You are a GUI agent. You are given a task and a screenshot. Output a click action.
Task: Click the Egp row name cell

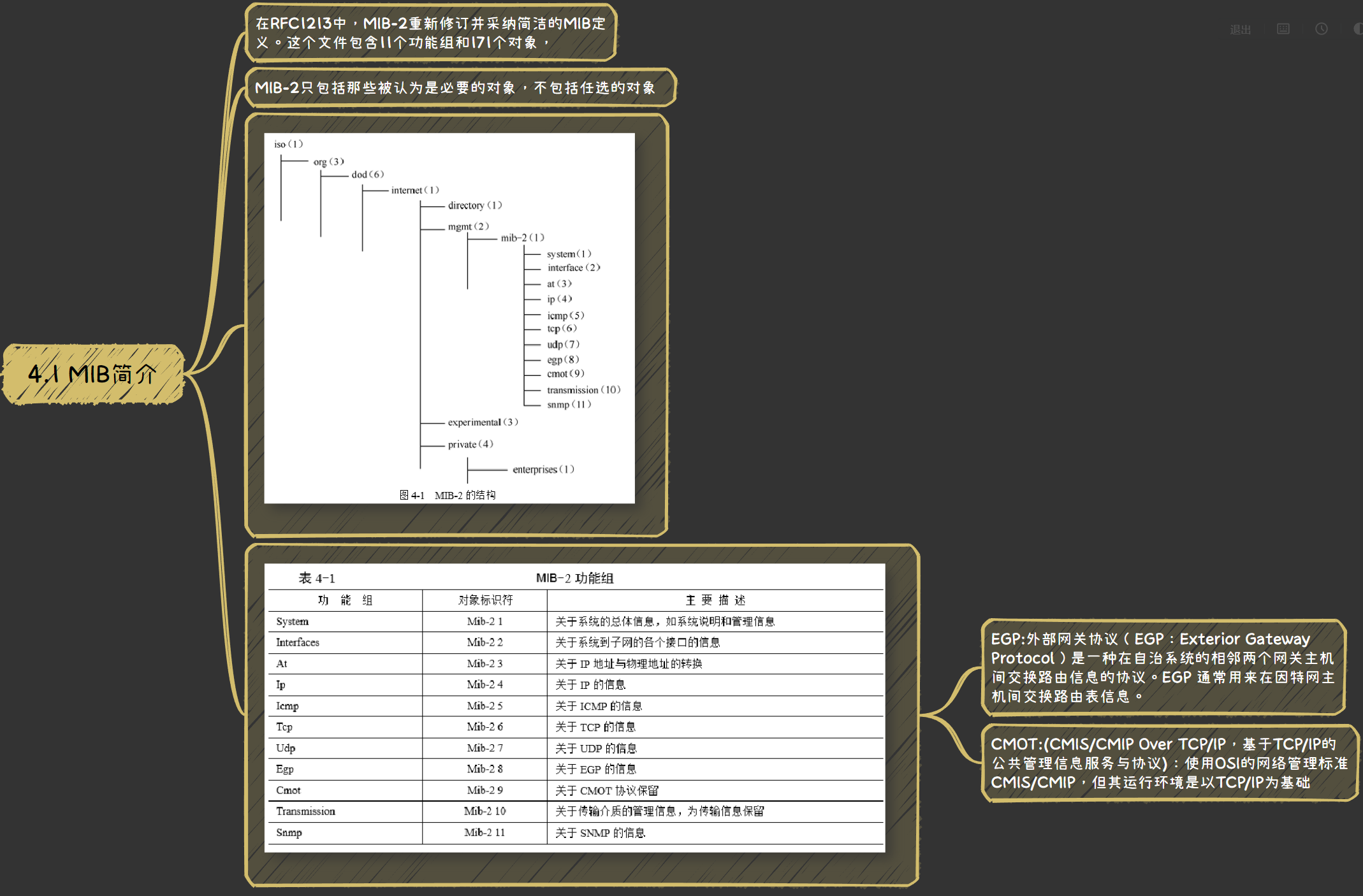click(x=345, y=769)
